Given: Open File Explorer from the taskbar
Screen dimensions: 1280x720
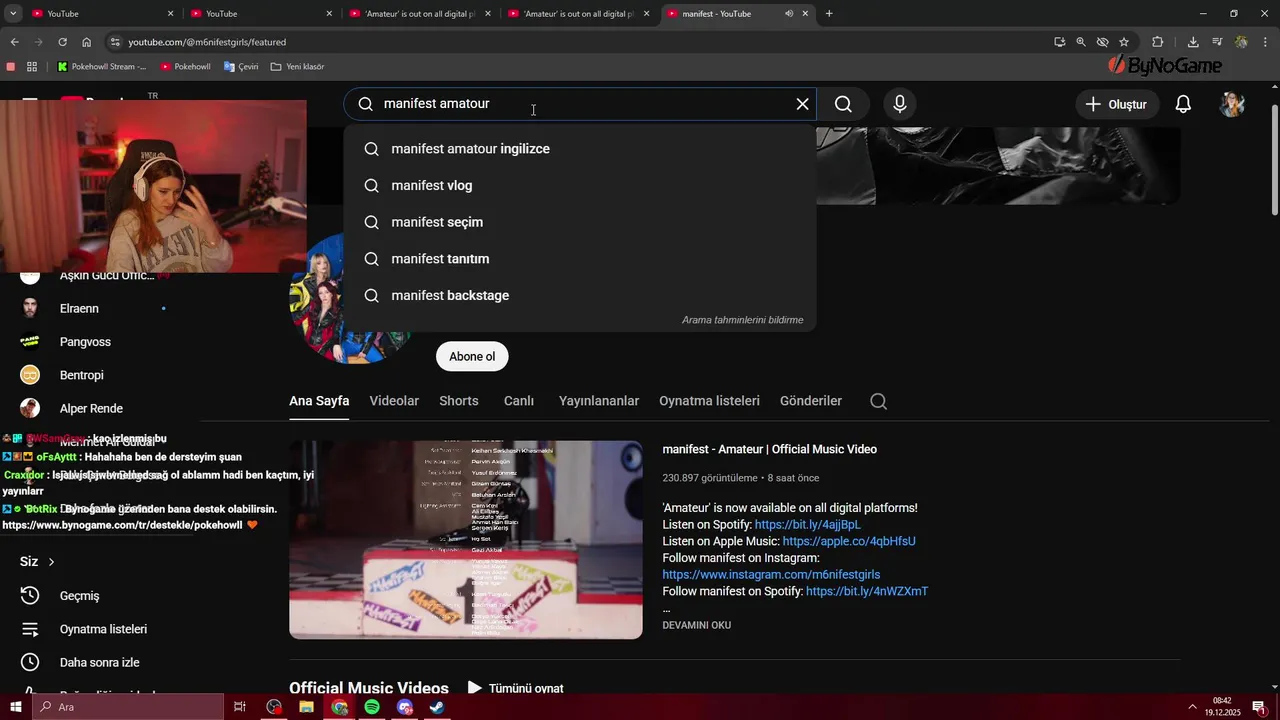Looking at the screenshot, I should (x=306, y=707).
